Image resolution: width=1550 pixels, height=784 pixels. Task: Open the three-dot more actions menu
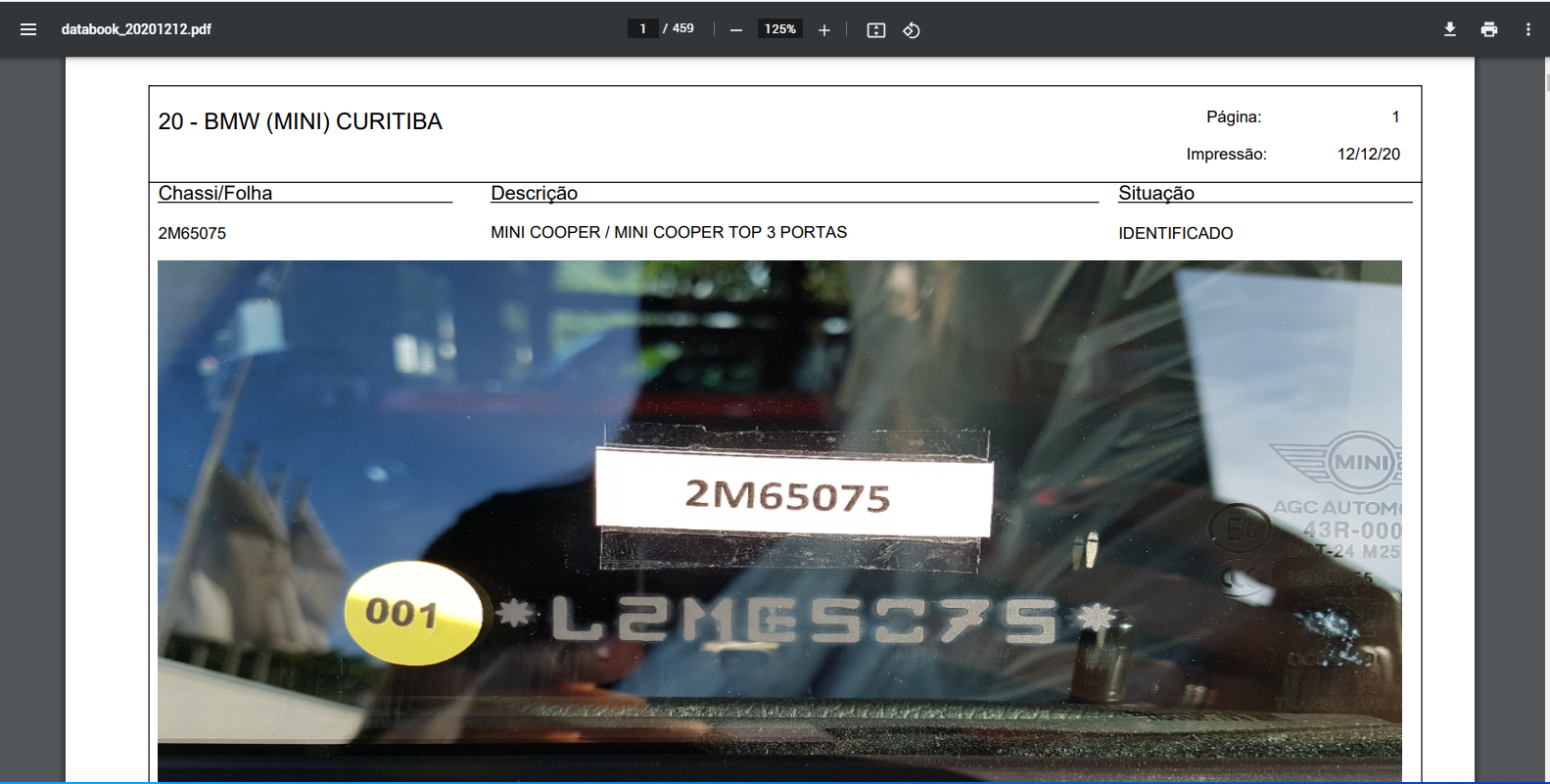pyautogui.click(x=1527, y=29)
